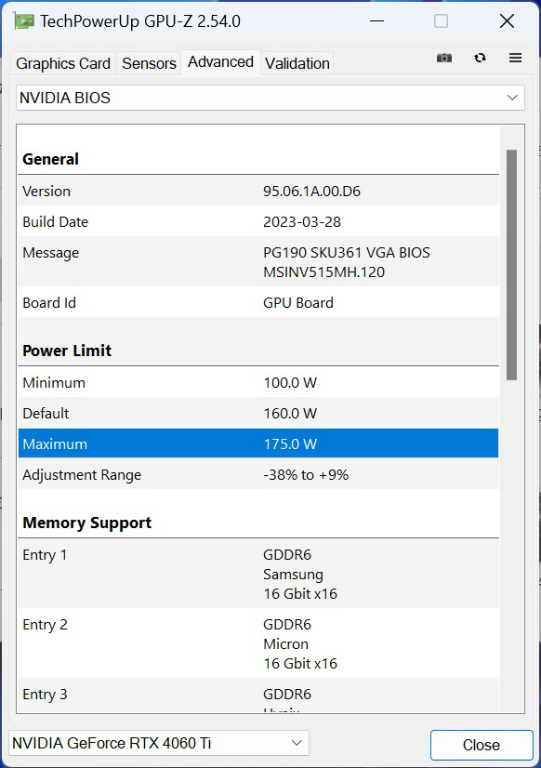This screenshot has height=768, width=541.
Task: Click the refresh icon
Action: [480, 58]
